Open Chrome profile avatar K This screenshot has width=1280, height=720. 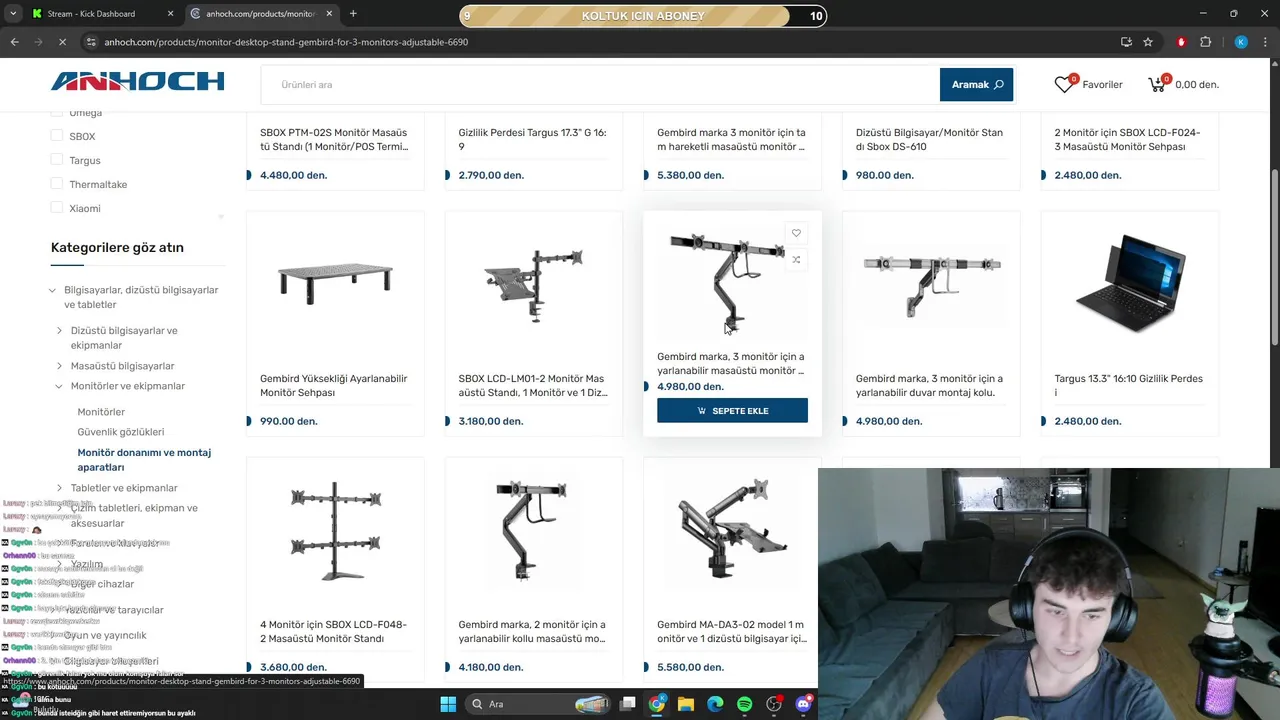1241,42
